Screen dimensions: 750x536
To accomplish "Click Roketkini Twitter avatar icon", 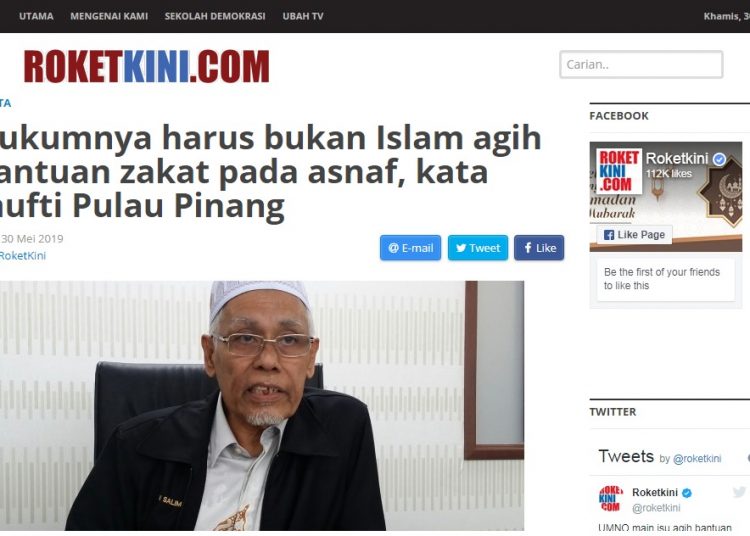I will point(611,498).
